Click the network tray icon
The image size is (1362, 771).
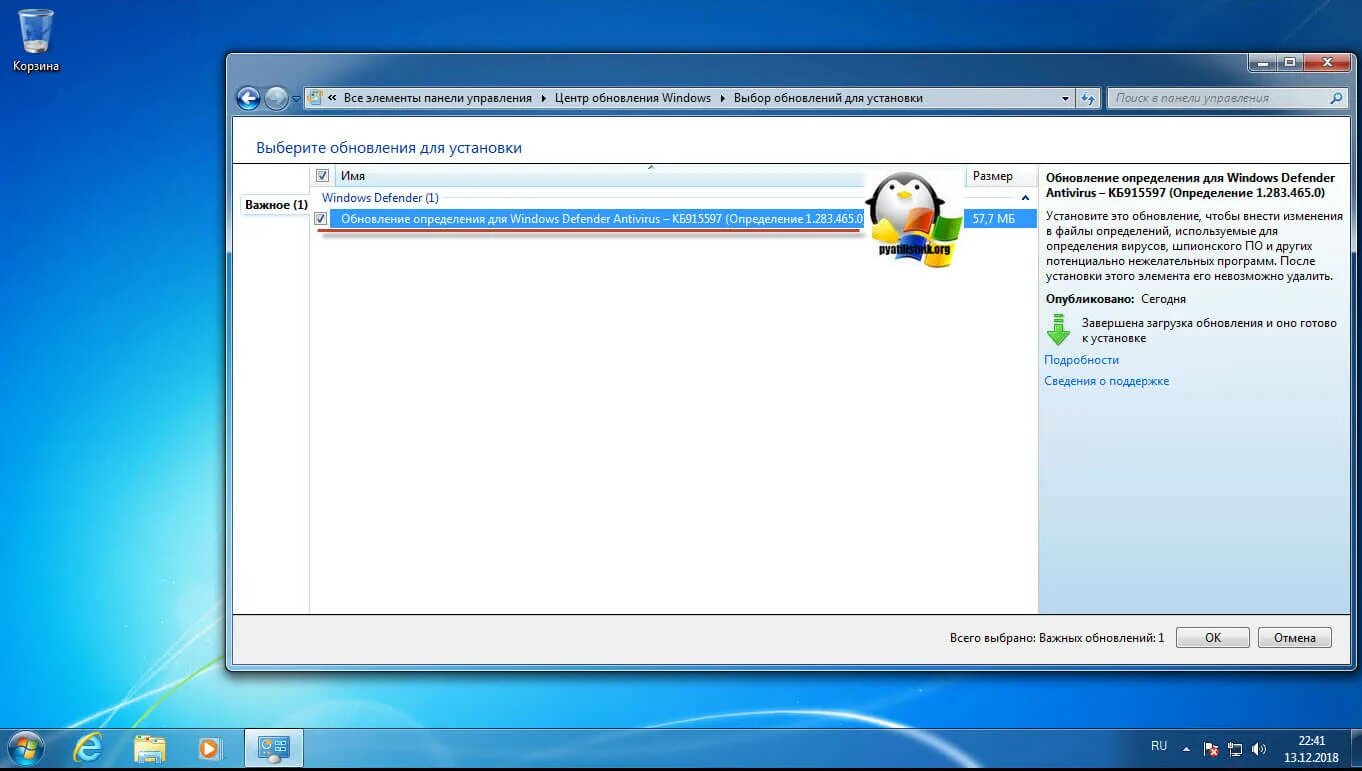[x=1235, y=748]
